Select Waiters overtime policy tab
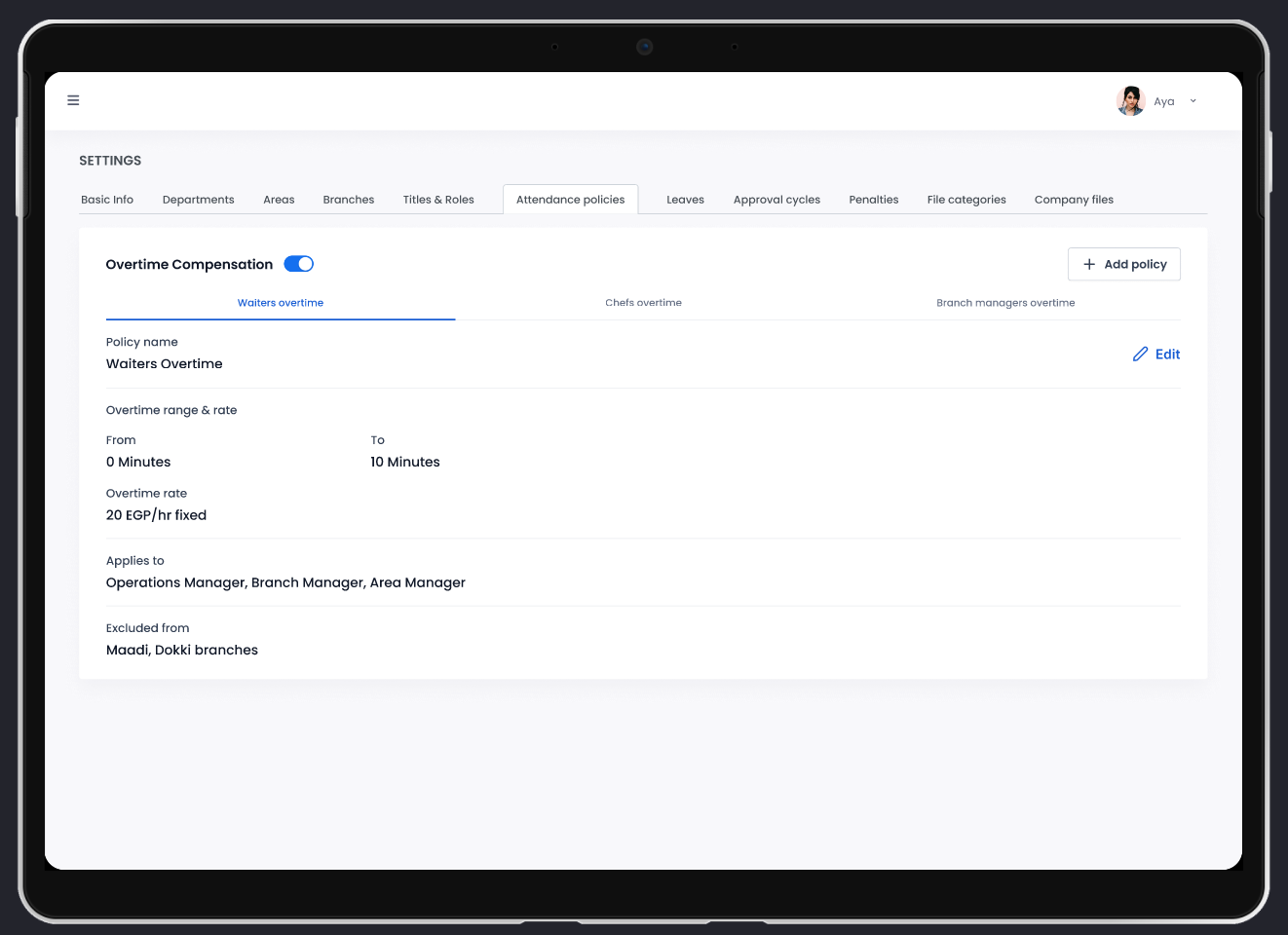Screen dimensions: 1288x935 tap(281, 303)
